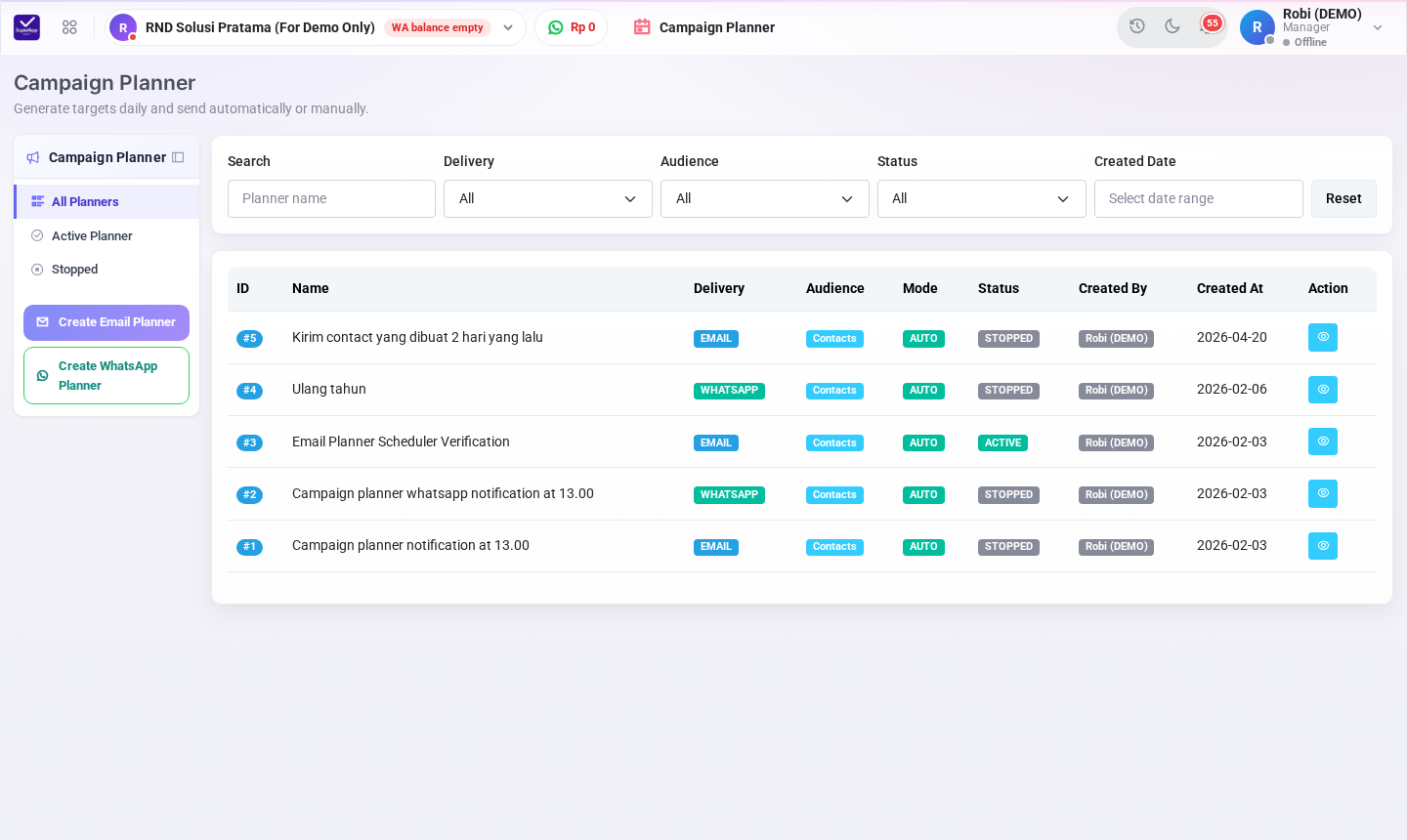Click the WHATSAPP badge in Ulang tahun row

pos(729,391)
